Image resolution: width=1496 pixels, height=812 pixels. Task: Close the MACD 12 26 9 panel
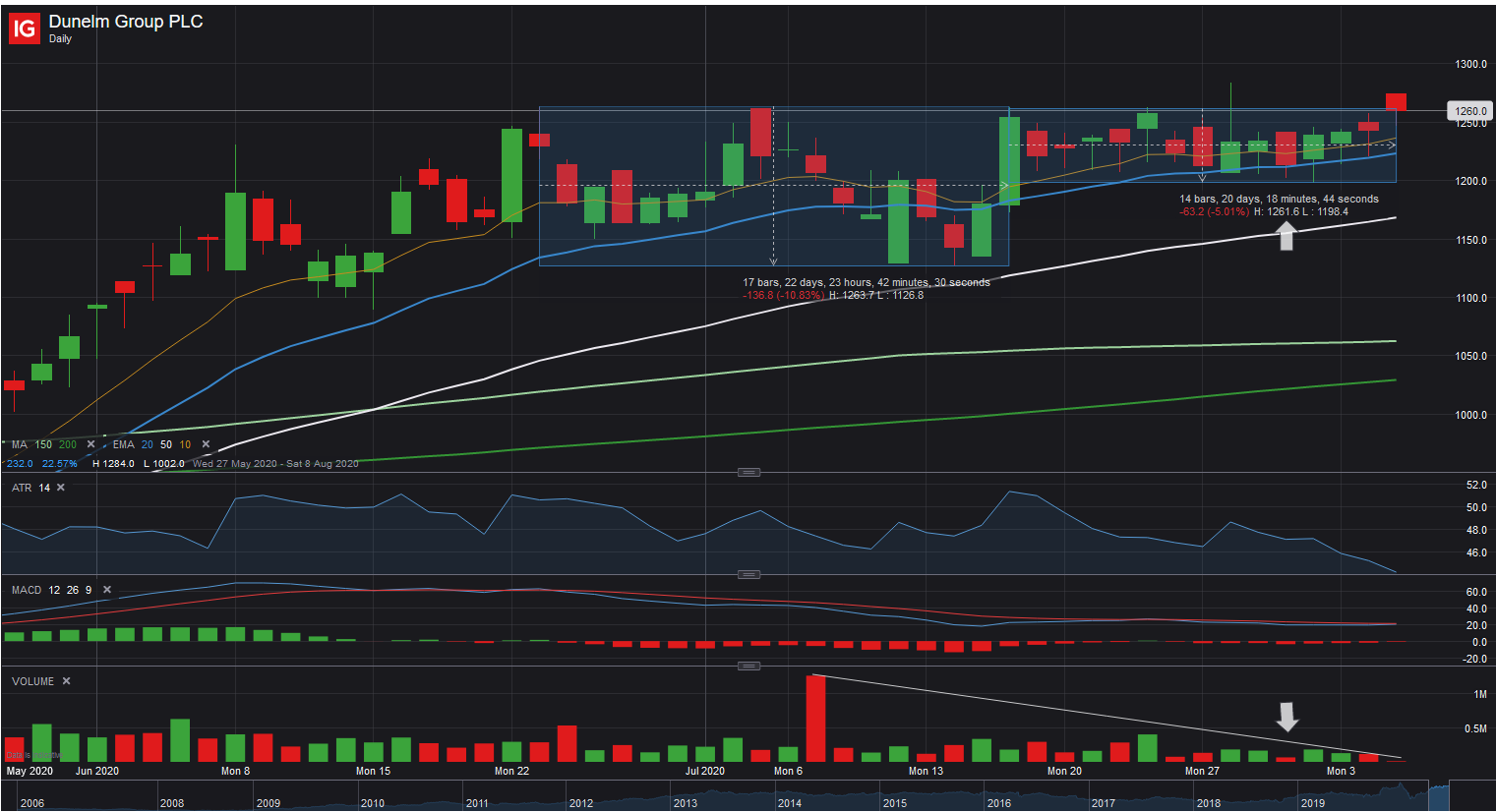[x=107, y=590]
